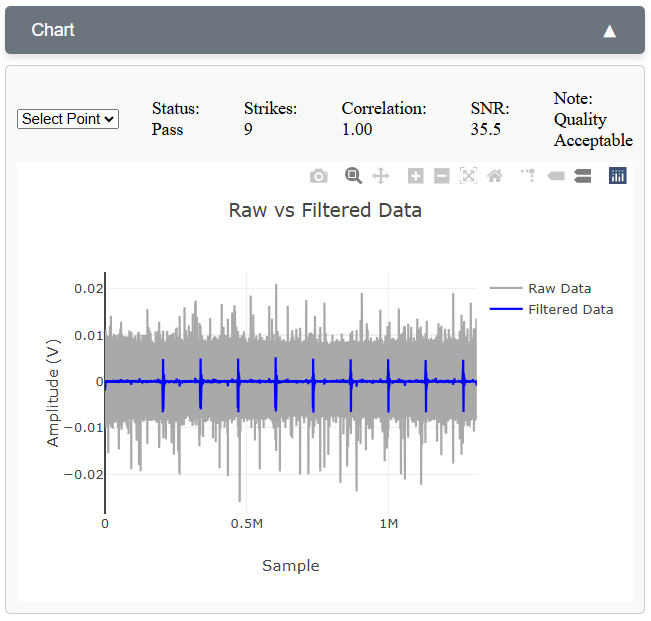
Task: Enable show closest data on hover
Action: coord(556,176)
